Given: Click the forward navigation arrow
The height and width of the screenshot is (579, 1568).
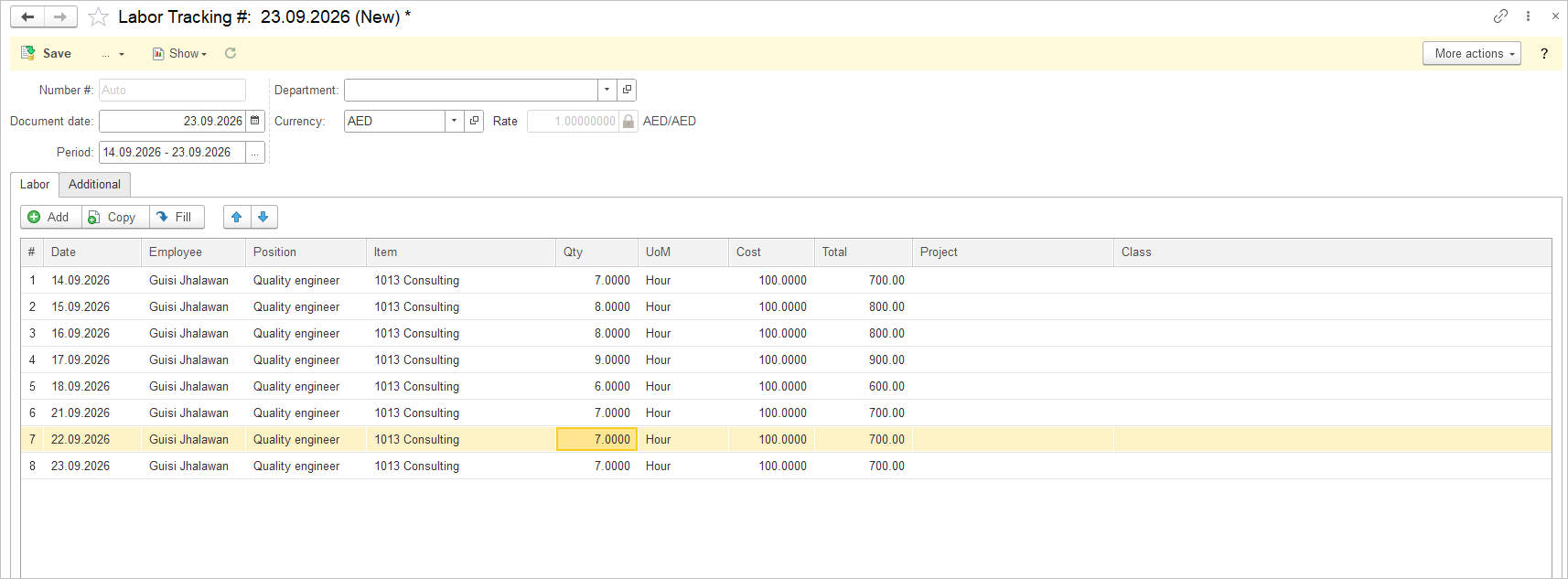Looking at the screenshot, I should 60,16.
